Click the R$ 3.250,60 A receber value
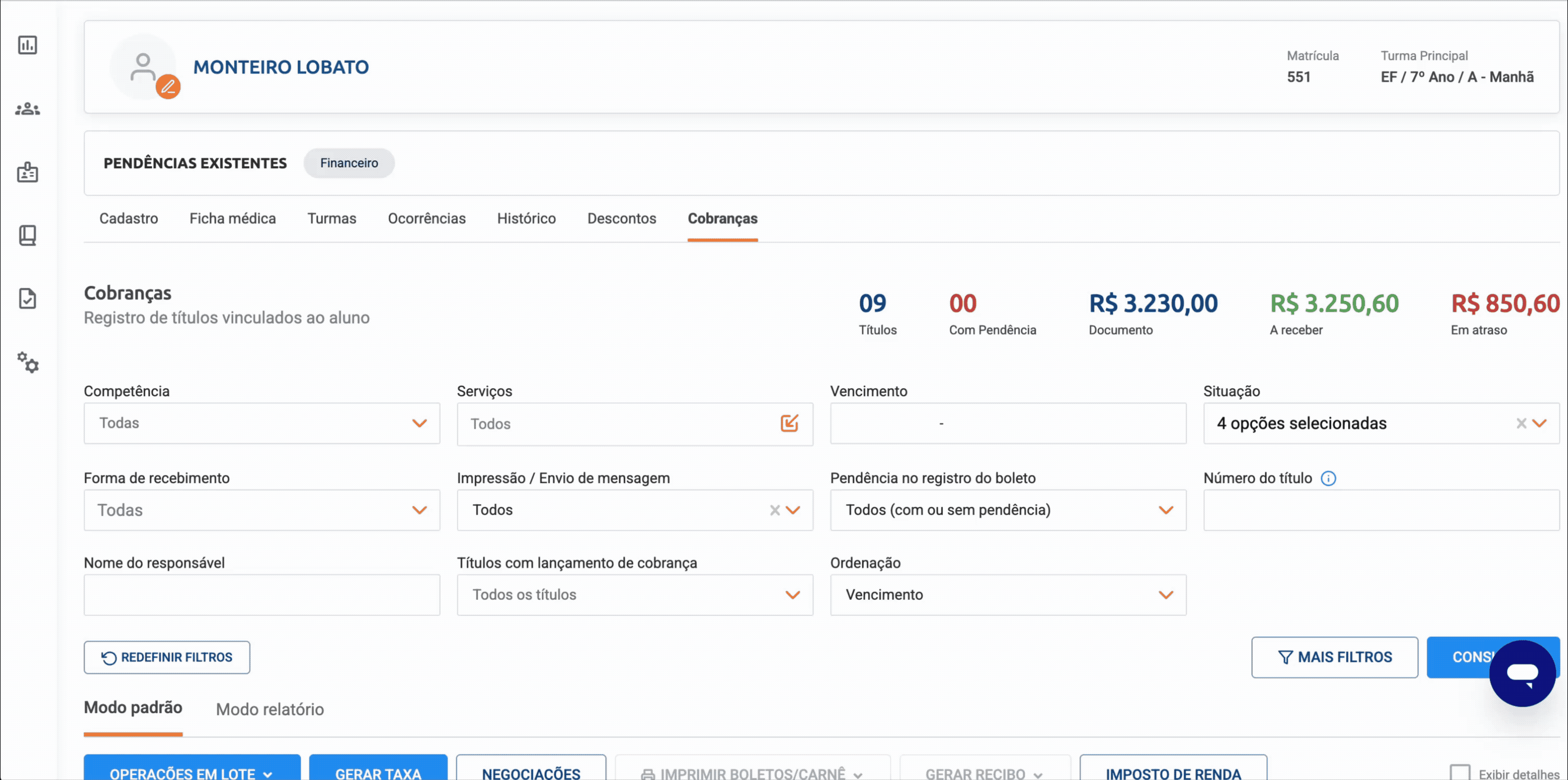 point(1334,303)
